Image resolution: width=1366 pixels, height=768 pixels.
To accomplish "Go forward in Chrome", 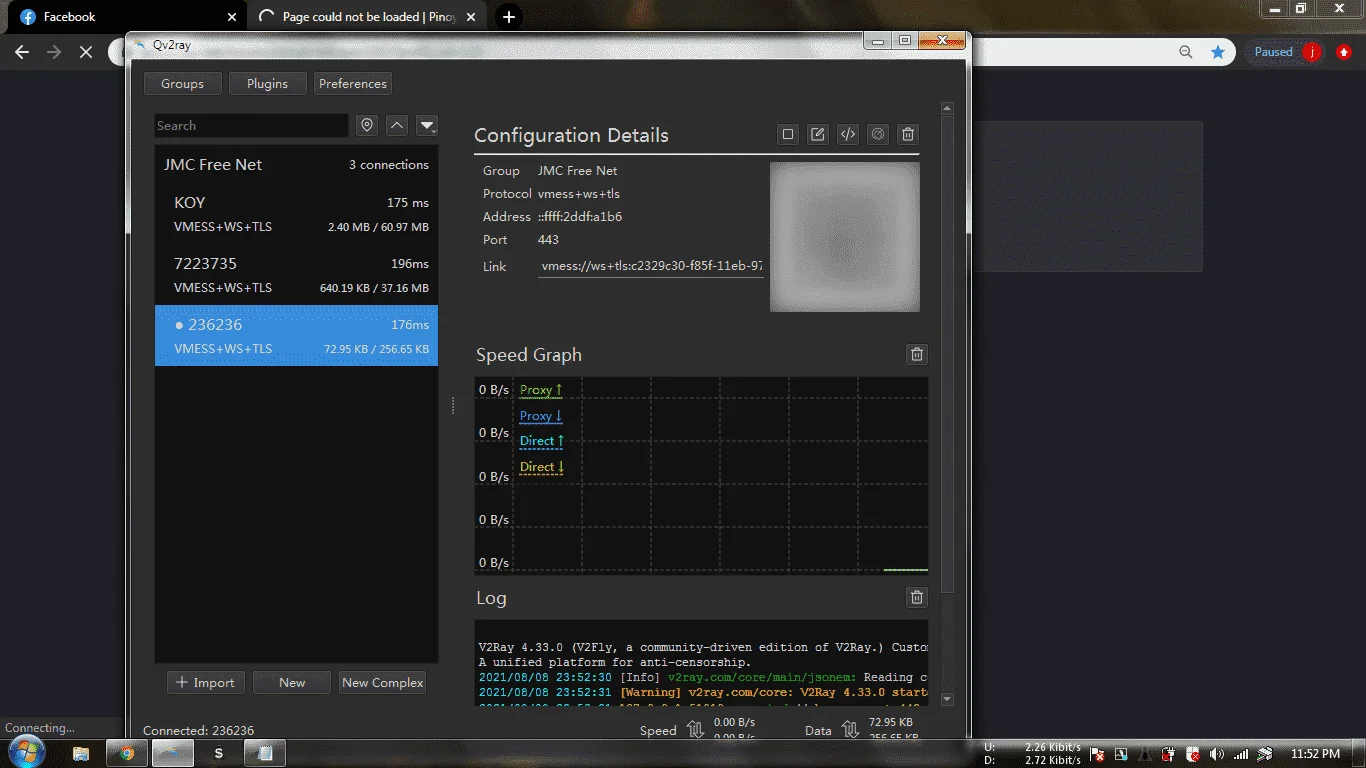I will point(54,52).
